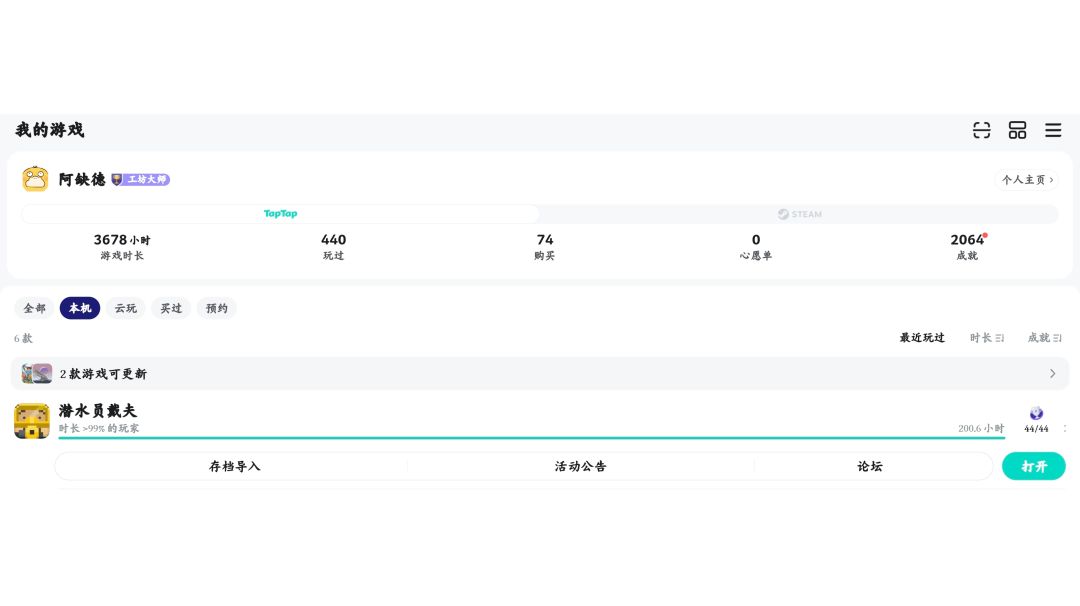Click the updatable games thumbnail icons
Viewport: 1080px width, 606px height.
[37, 373]
